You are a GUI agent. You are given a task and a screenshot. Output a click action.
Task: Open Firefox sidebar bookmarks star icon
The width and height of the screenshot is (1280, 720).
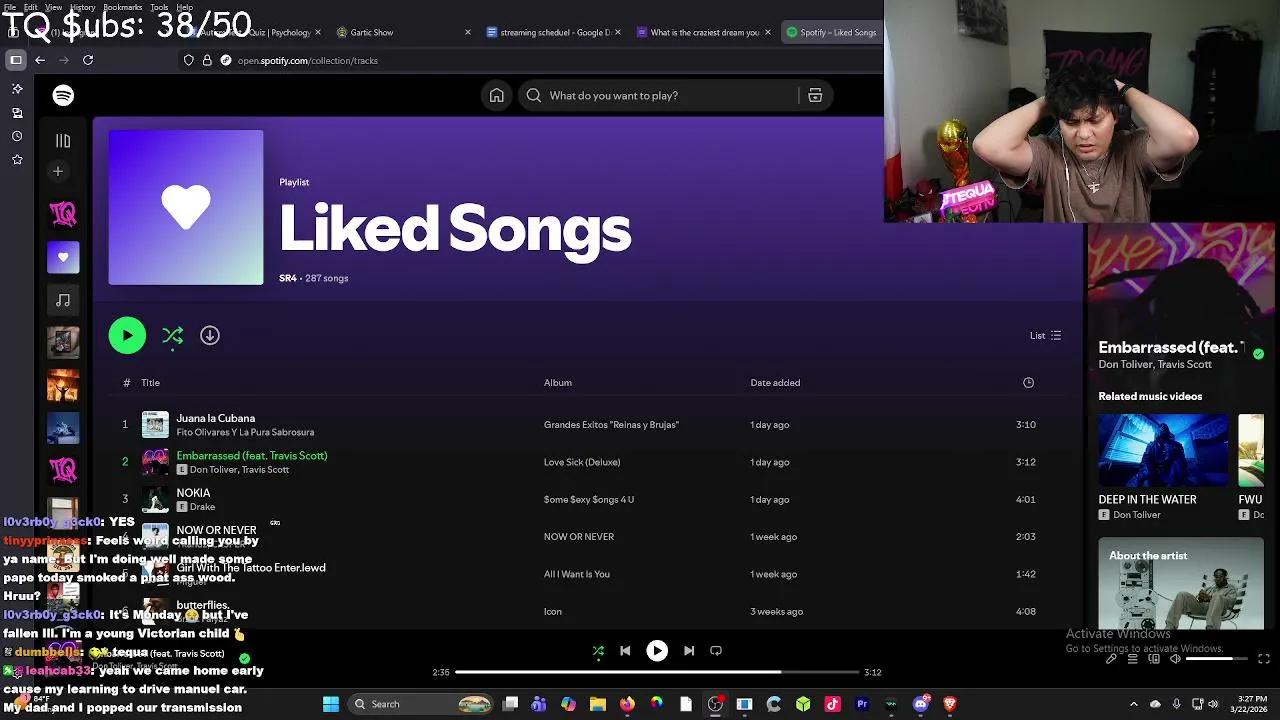tap(17, 159)
